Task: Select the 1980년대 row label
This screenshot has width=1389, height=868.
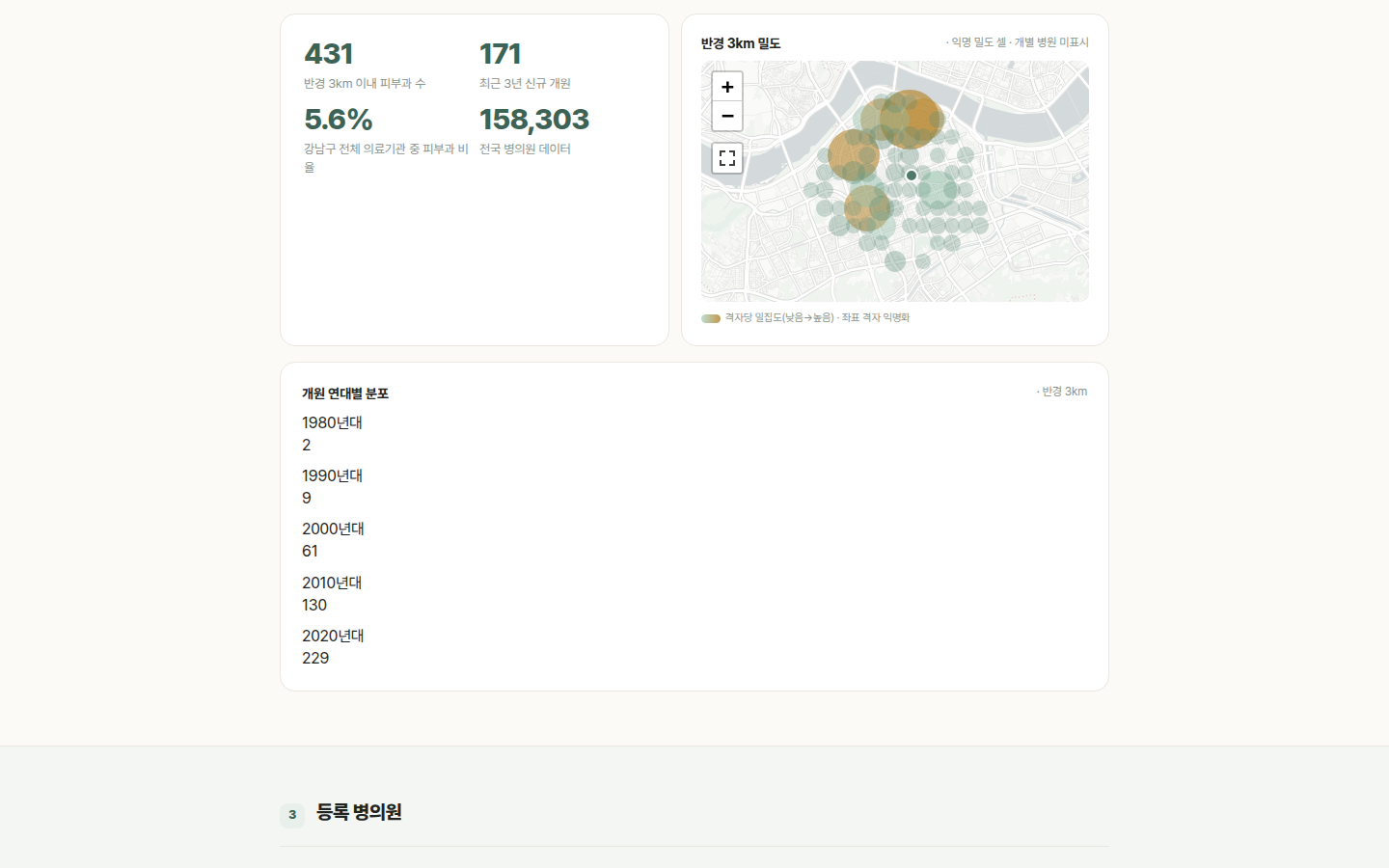Action: (x=332, y=423)
